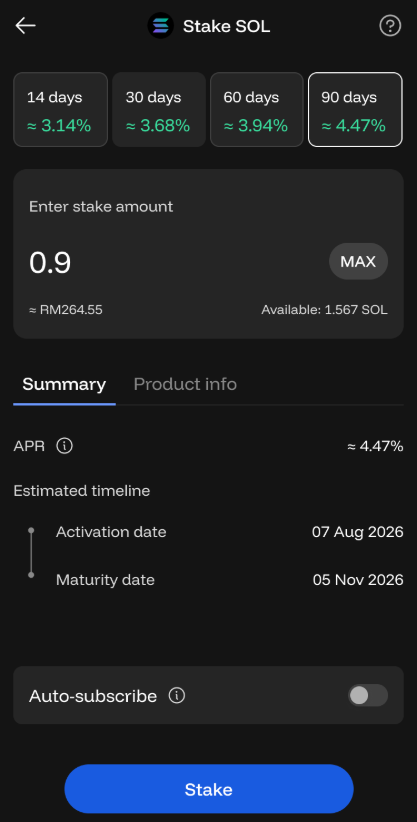Tap the Activation date 07 Aug 2026
This screenshot has width=417, height=822.
tap(358, 532)
